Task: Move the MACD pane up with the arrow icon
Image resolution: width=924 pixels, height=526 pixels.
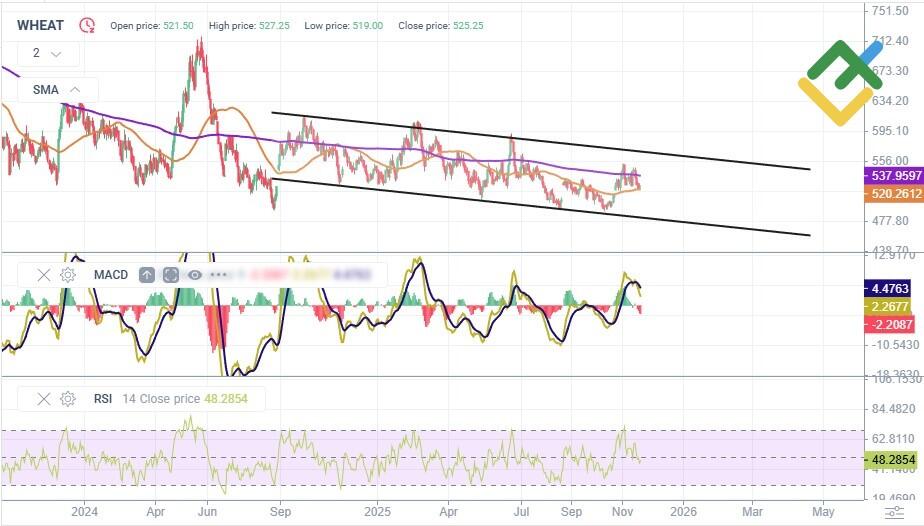Action: (147, 275)
